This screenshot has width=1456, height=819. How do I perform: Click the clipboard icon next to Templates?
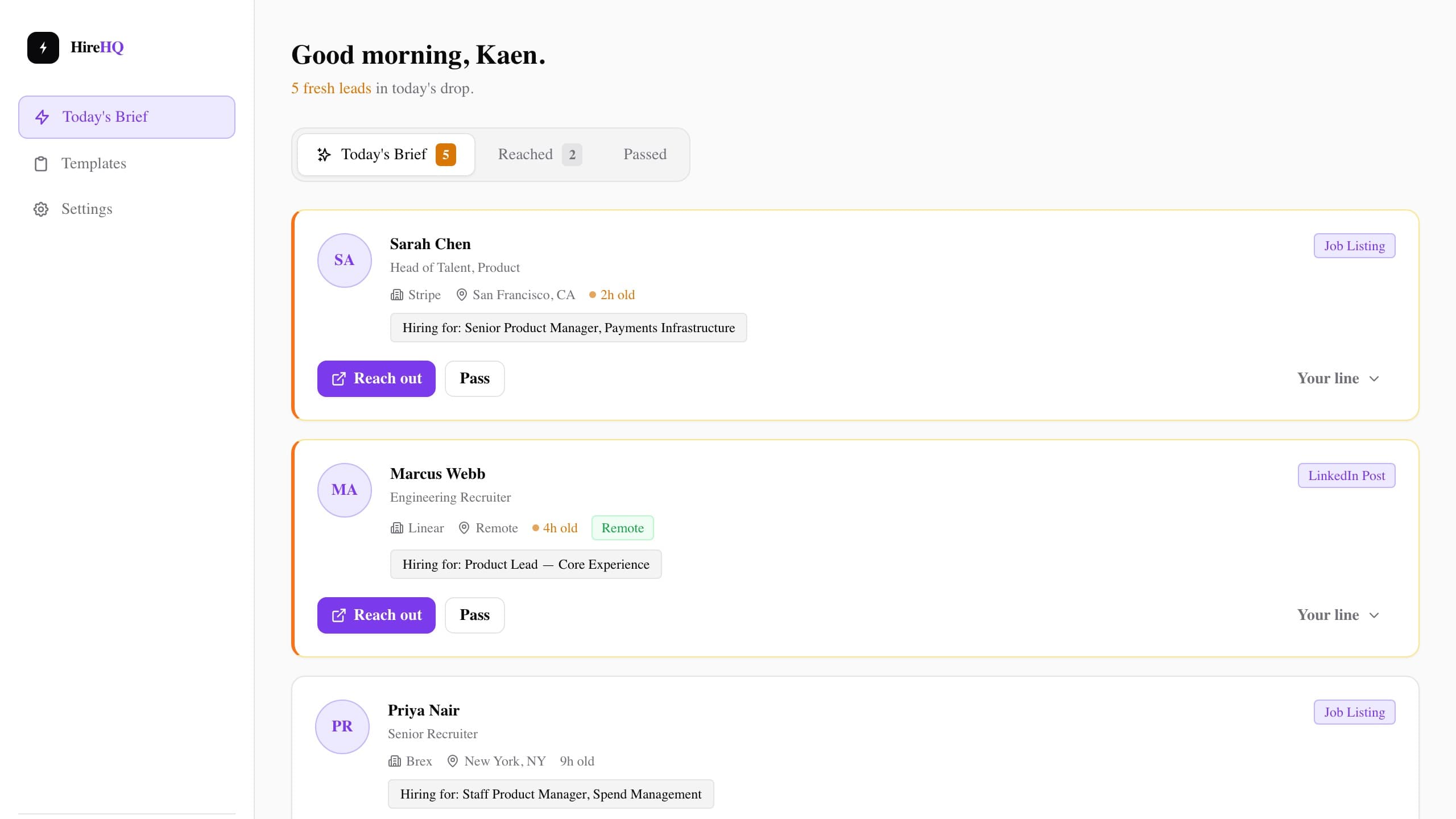pos(41,164)
